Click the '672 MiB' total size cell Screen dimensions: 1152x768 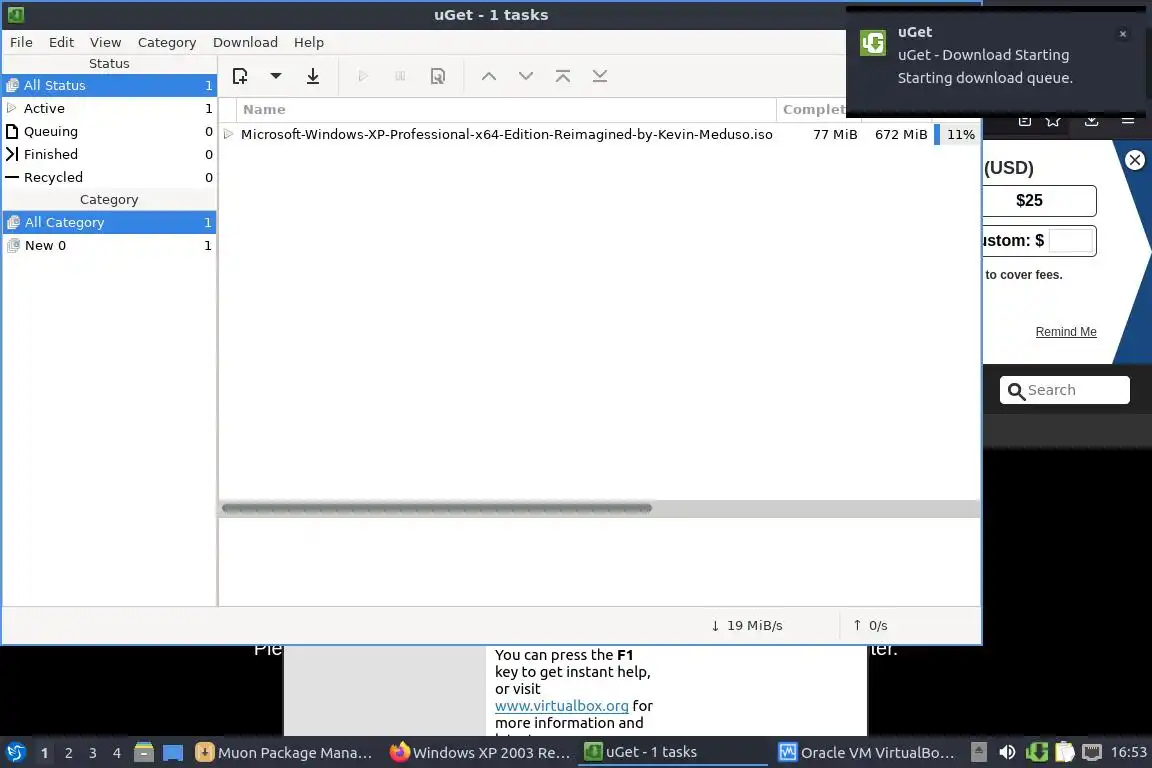(x=901, y=134)
